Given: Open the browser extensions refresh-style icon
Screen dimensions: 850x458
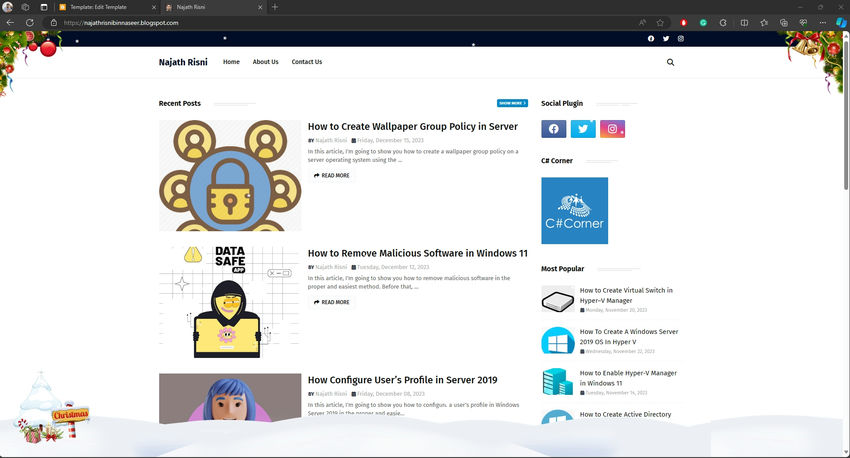Looking at the screenshot, I should tap(723, 23).
